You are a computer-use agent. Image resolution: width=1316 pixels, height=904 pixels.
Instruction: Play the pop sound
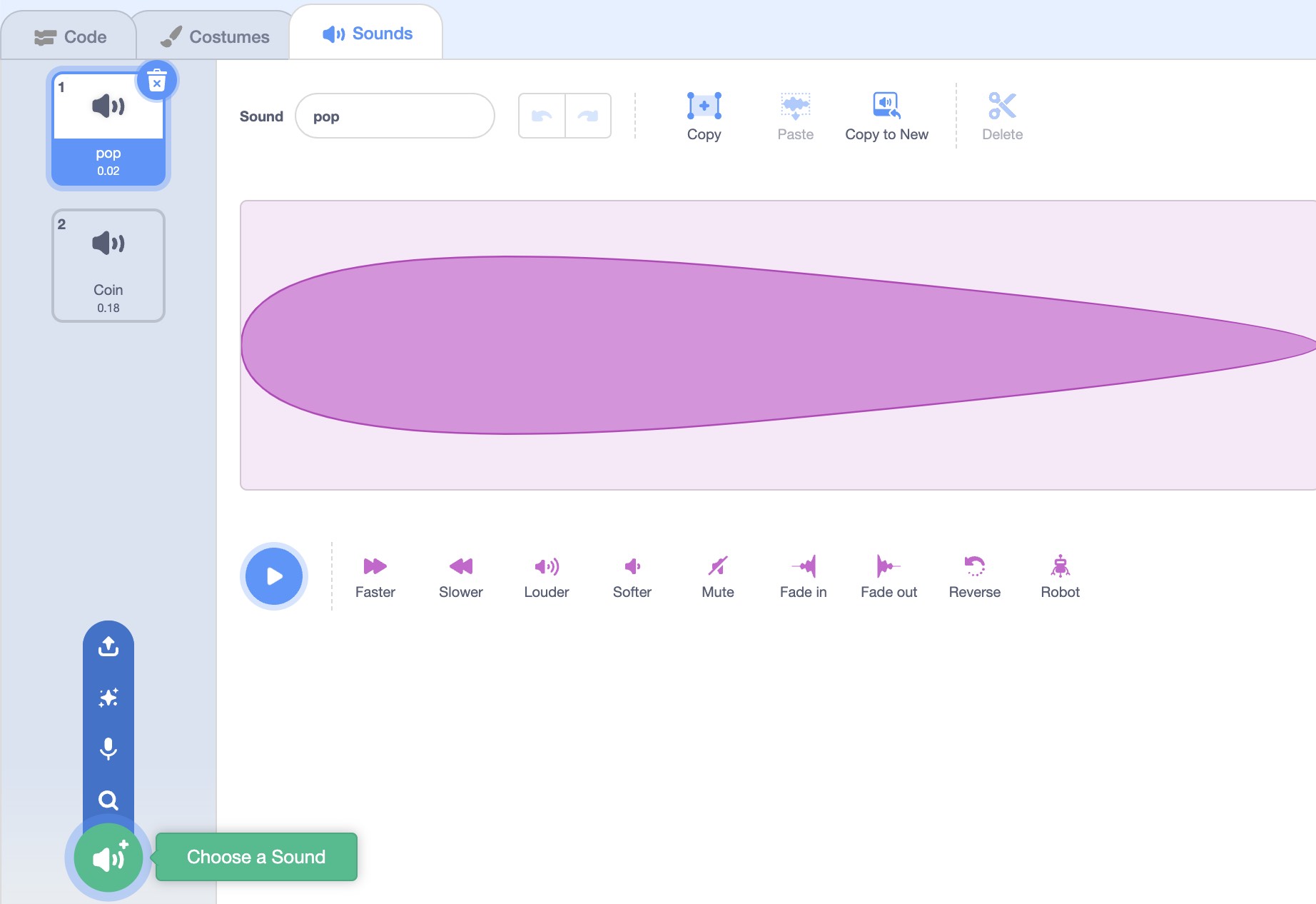(274, 576)
